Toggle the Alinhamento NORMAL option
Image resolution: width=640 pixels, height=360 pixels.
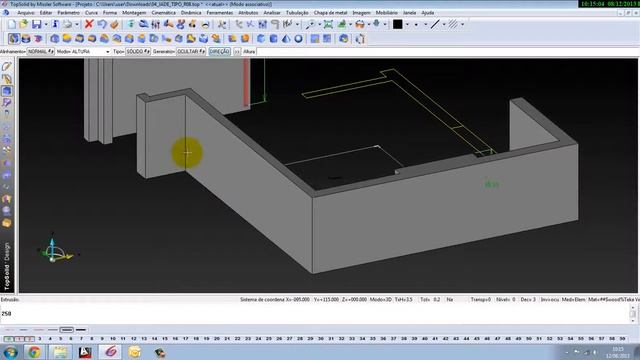[x=40, y=51]
